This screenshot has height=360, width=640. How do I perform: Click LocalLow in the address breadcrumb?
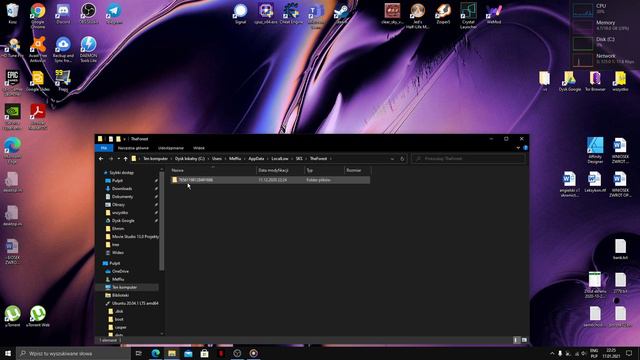280,158
